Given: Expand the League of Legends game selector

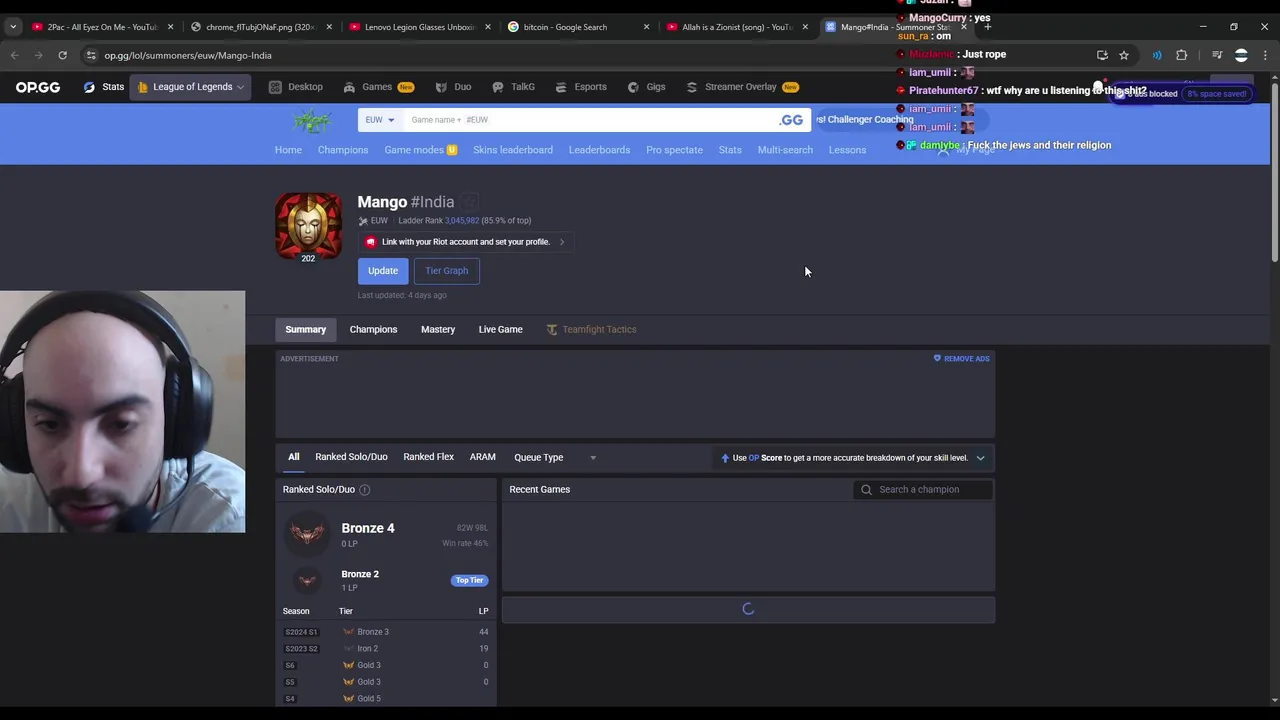Looking at the screenshot, I should coord(192,87).
